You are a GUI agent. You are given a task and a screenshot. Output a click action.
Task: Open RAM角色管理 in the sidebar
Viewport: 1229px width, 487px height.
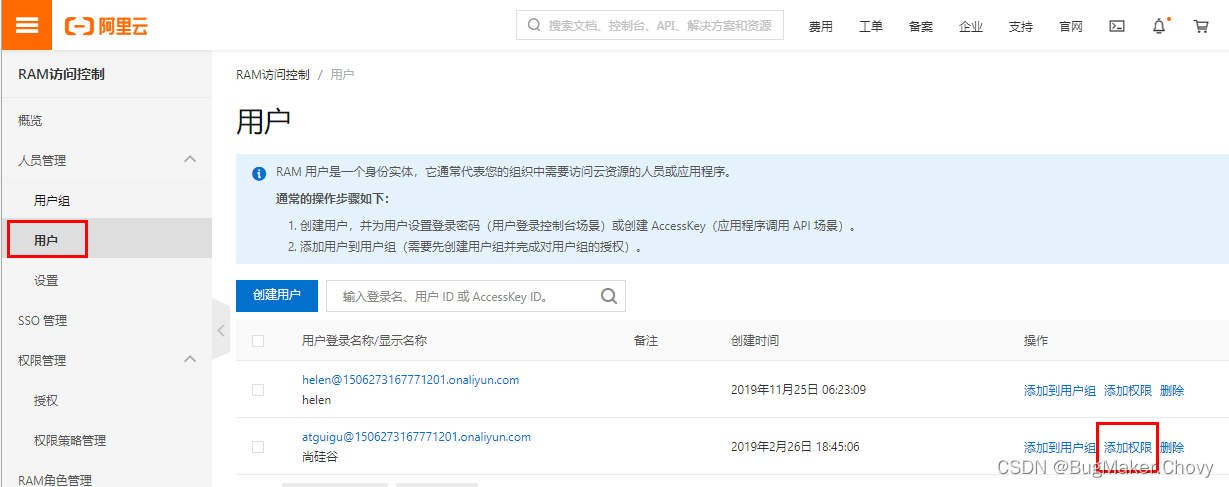click(x=55, y=479)
